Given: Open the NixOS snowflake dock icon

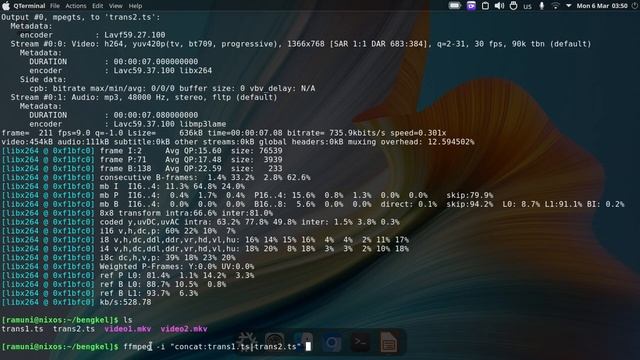Looking at the screenshot, I should coord(246,341).
